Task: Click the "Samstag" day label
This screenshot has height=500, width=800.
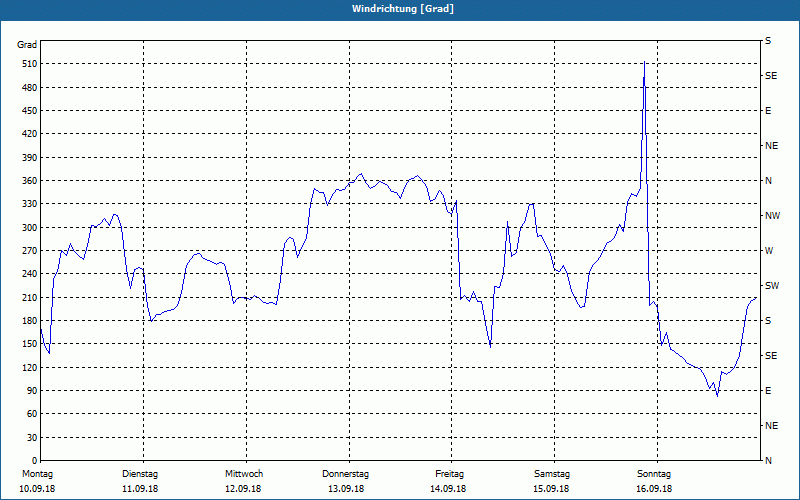Action: pos(552,474)
